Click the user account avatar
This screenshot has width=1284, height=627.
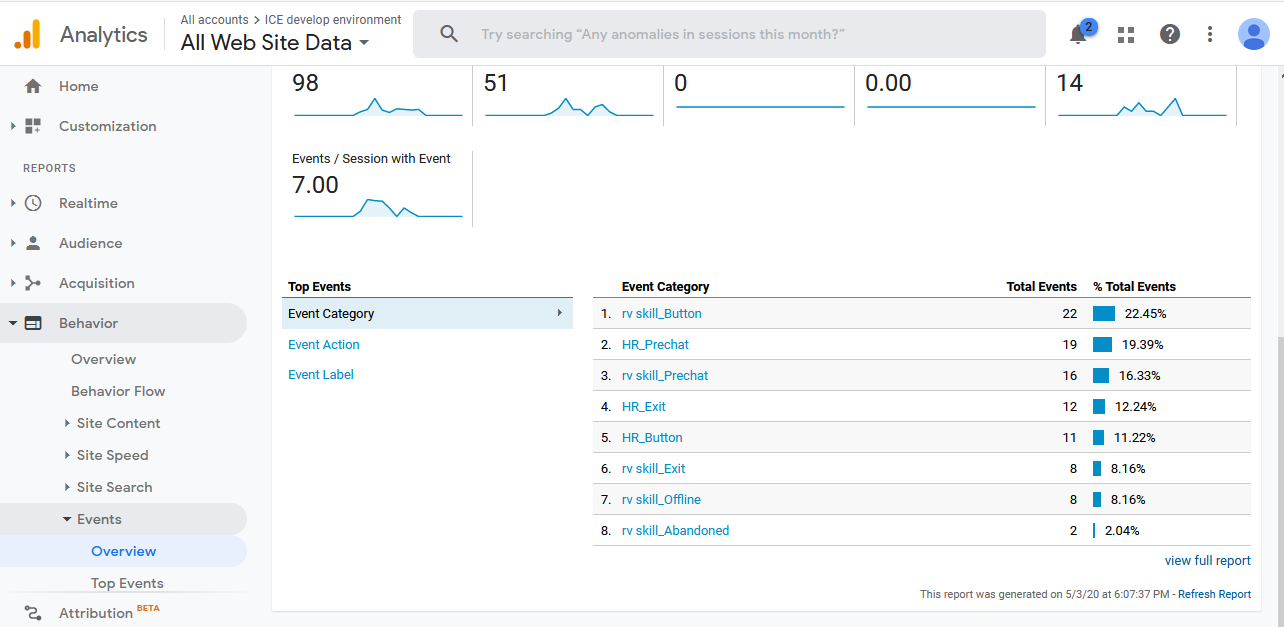(1253, 34)
